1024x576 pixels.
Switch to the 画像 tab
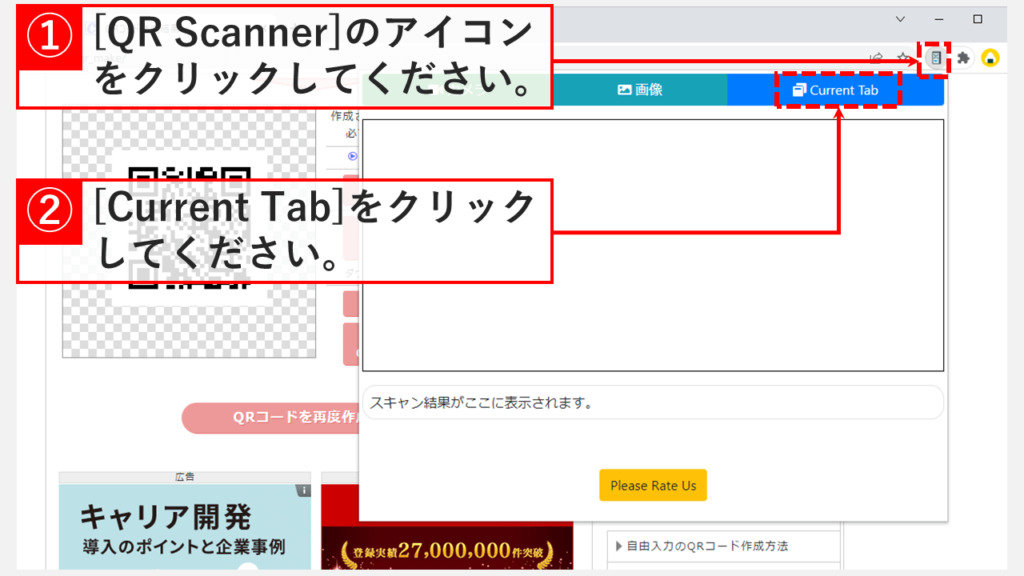[x=640, y=90]
